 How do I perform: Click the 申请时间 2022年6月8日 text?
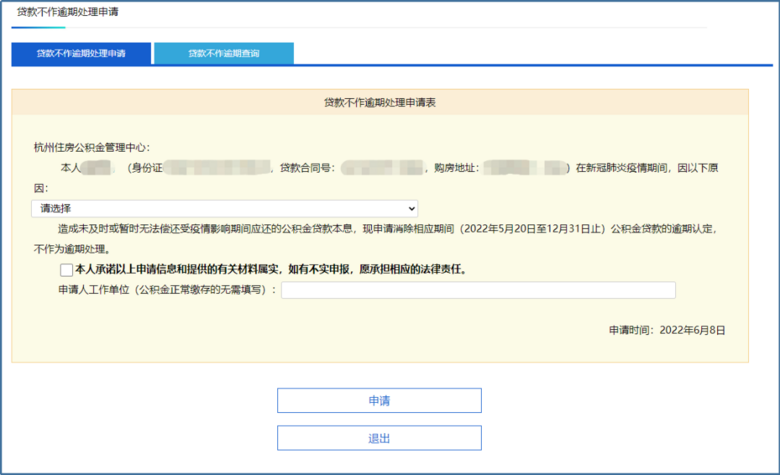tap(667, 329)
